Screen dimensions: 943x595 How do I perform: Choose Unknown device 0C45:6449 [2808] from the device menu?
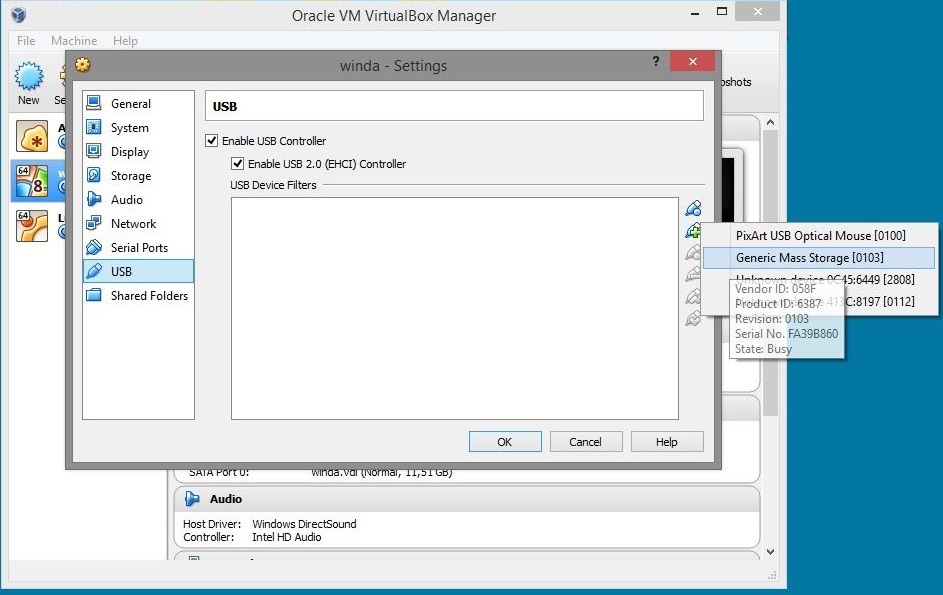pos(819,280)
